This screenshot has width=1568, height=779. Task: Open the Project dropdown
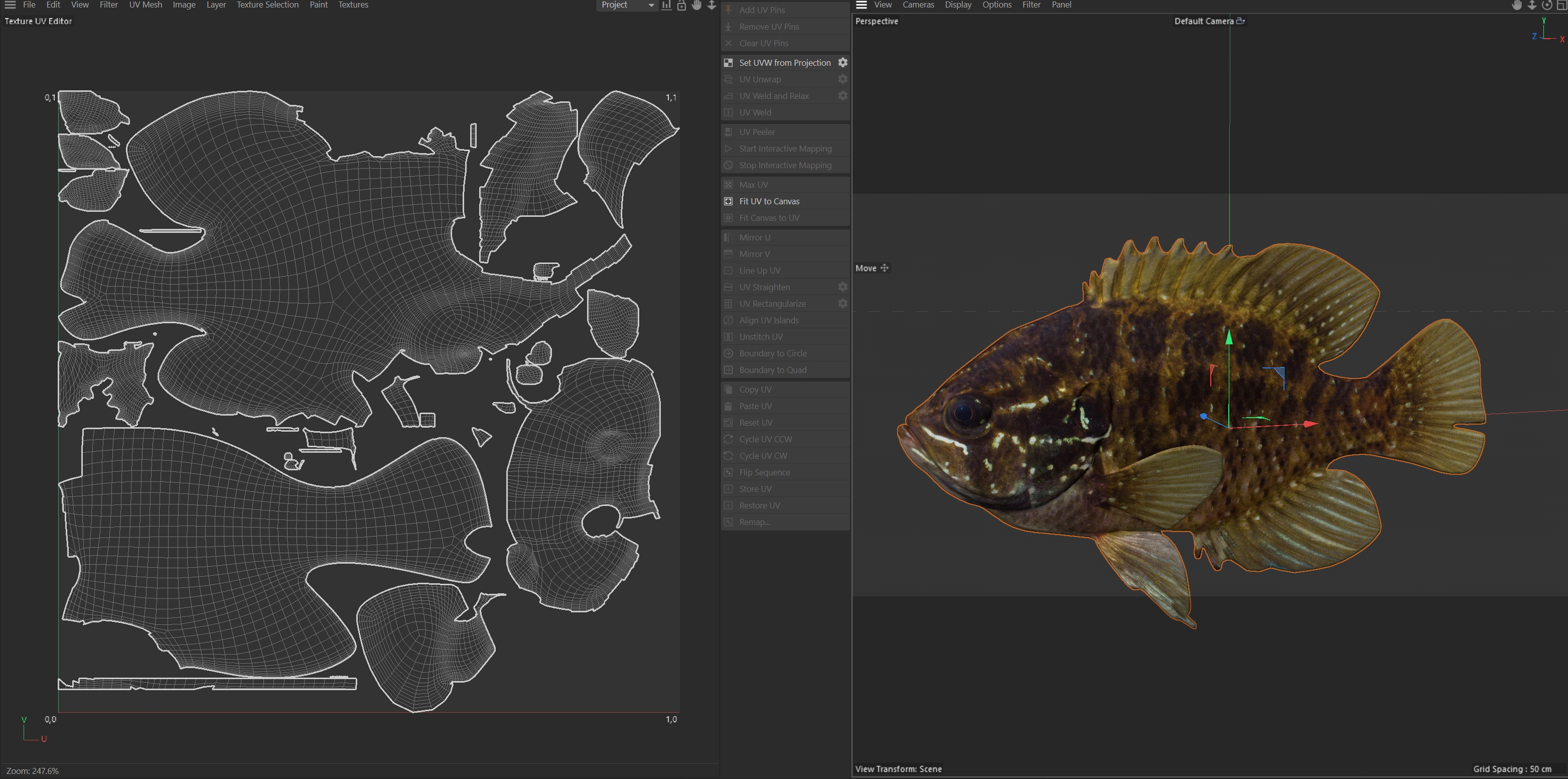627,5
